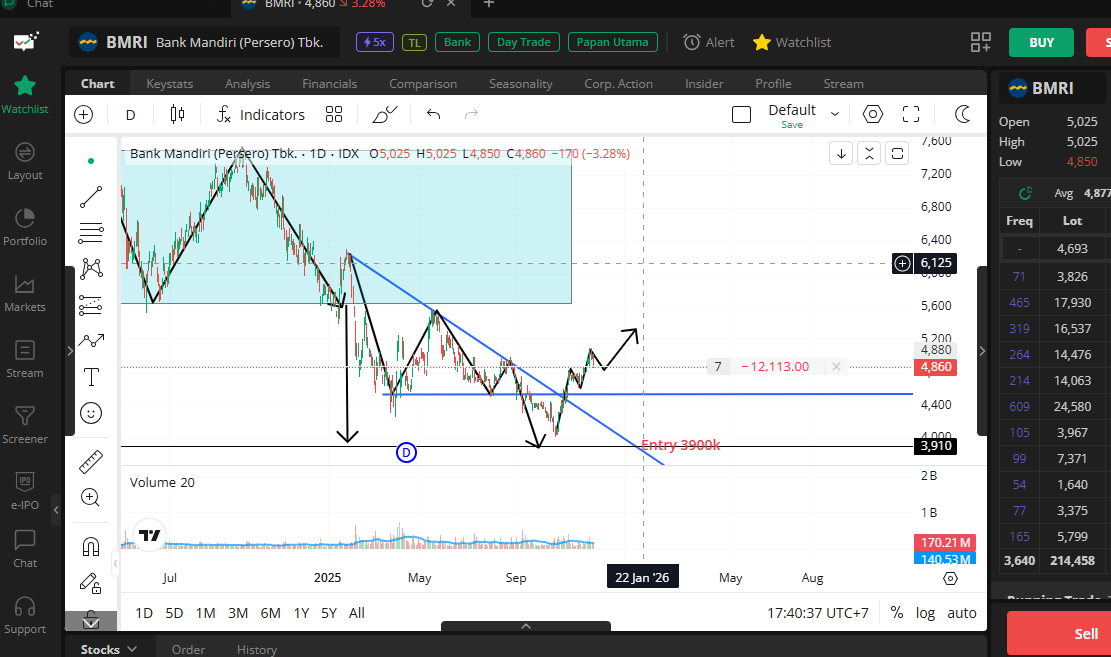Click the 6,125 price axis crosshair label
Screen dimensions: 1111x657
935,263
